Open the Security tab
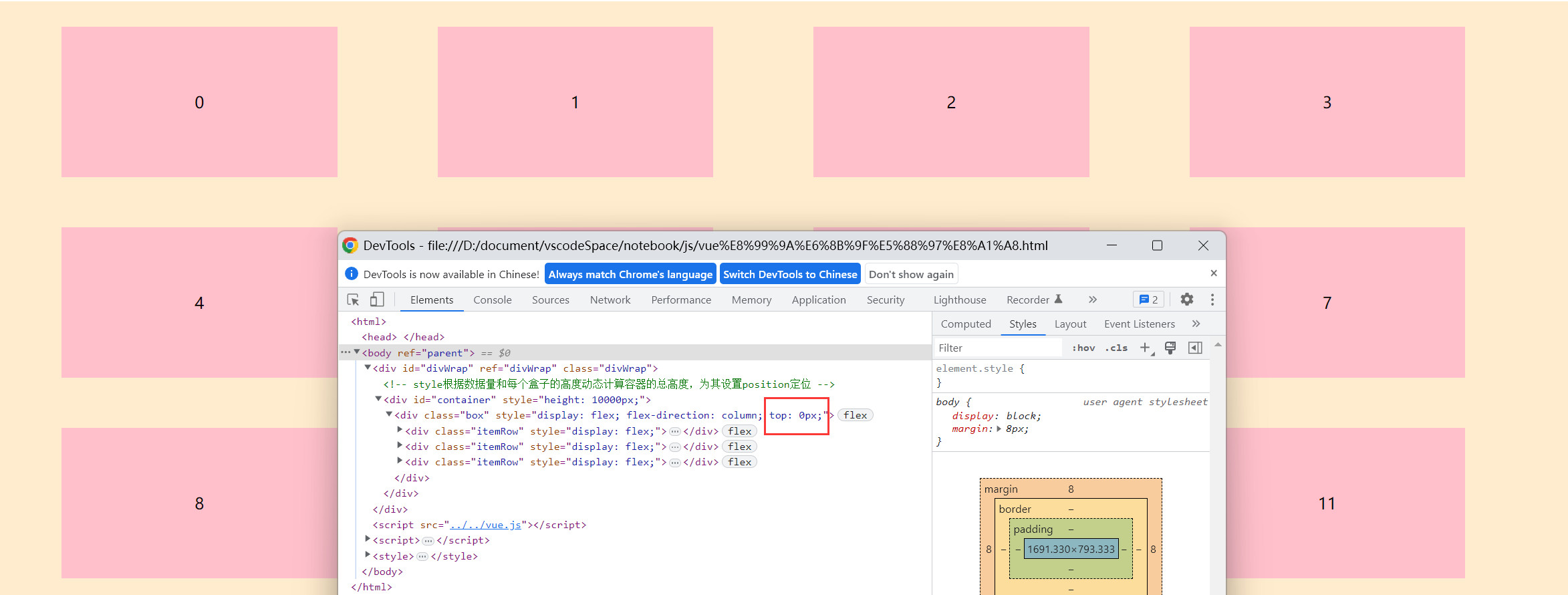The width and height of the screenshot is (1568, 595). [x=886, y=300]
